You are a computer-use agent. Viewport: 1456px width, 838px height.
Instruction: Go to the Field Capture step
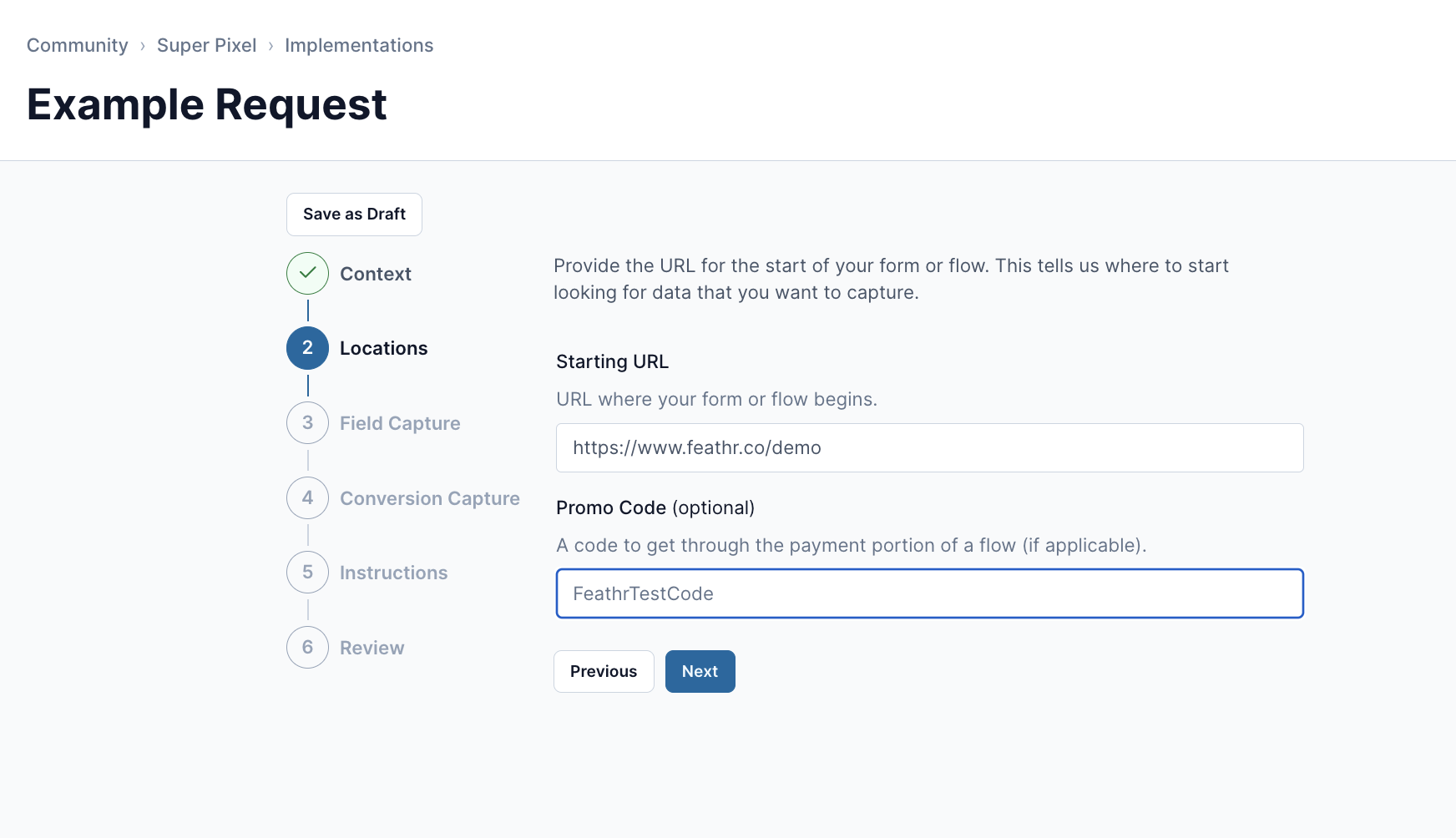tap(400, 423)
